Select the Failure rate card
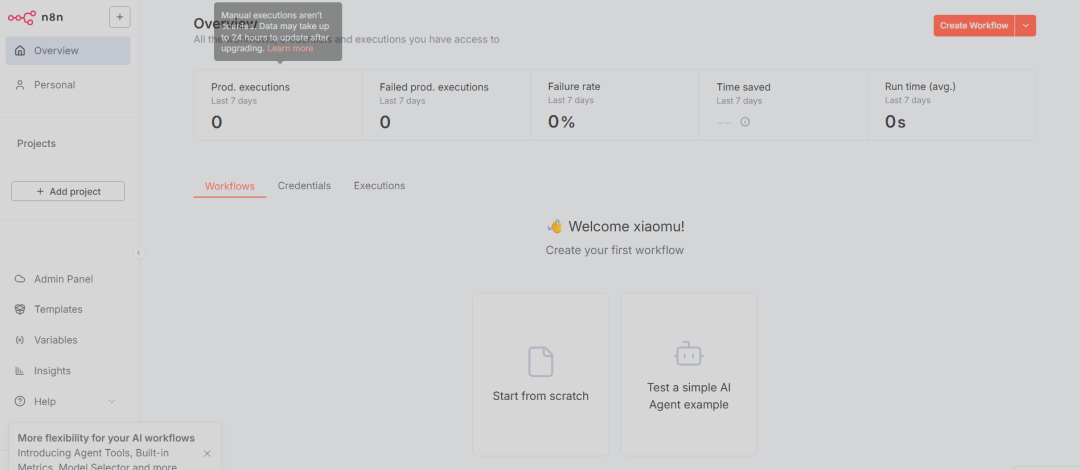 pyautogui.click(x=614, y=105)
